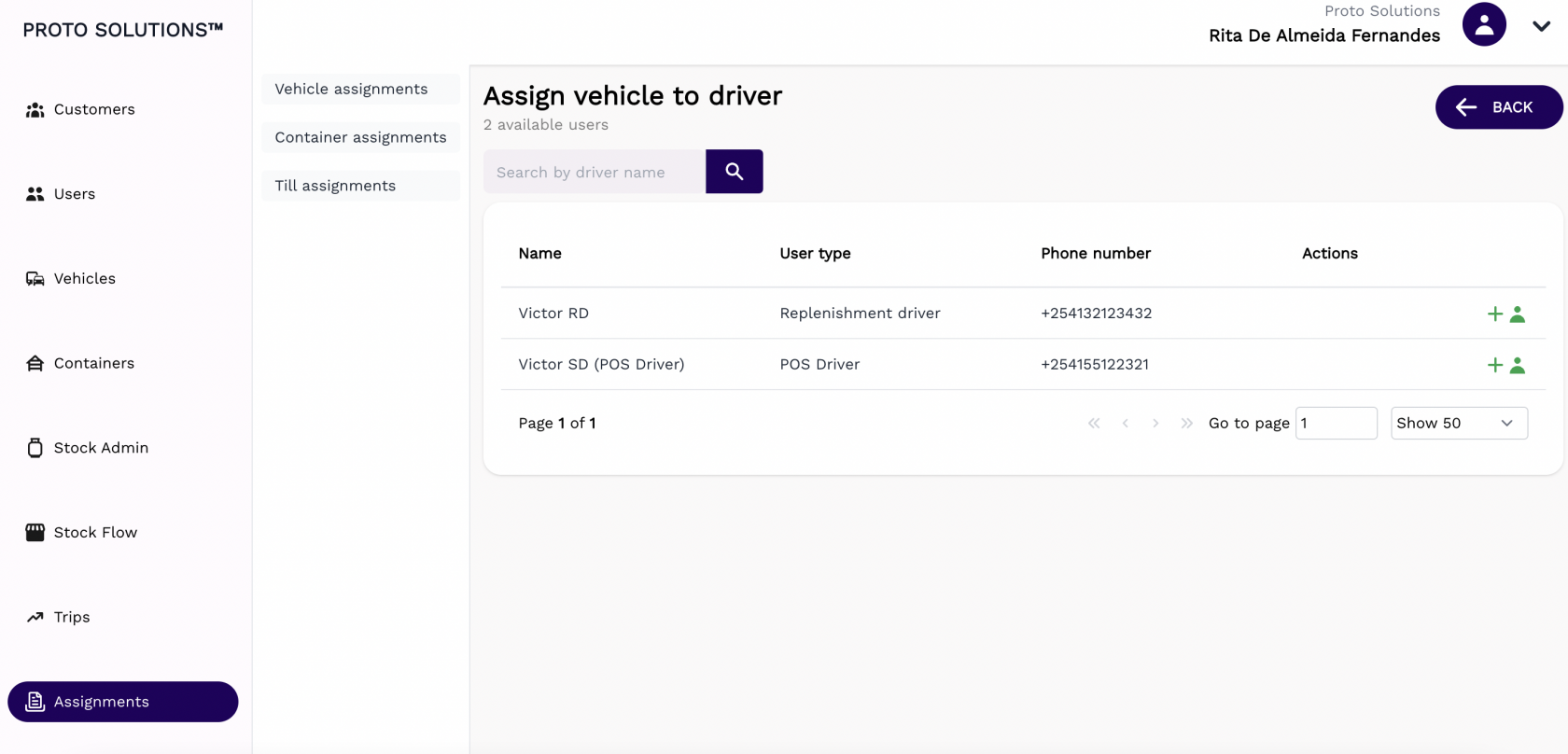Assign vehicle to Victor RD
The image size is (1568, 754).
click(1505, 314)
